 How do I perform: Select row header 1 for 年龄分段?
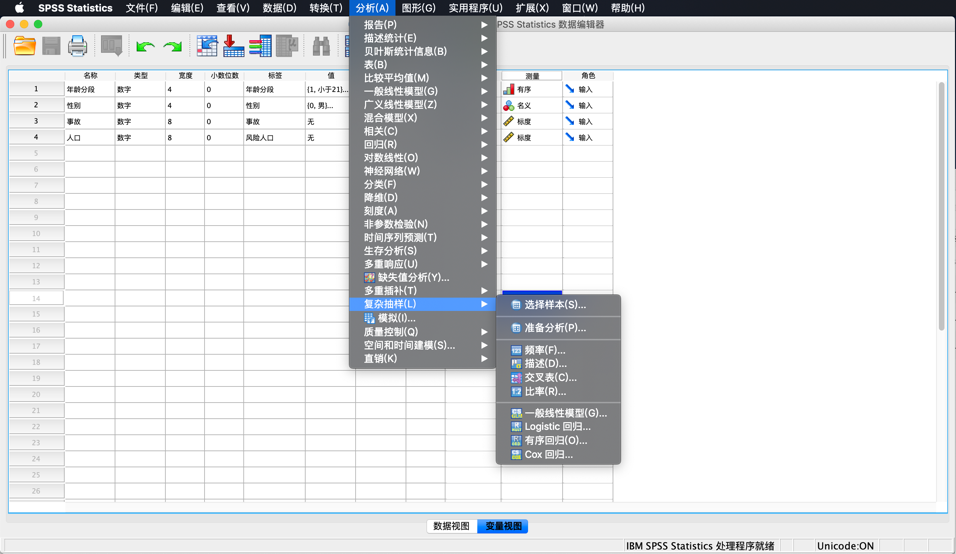pyautogui.click(x=37, y=90)
